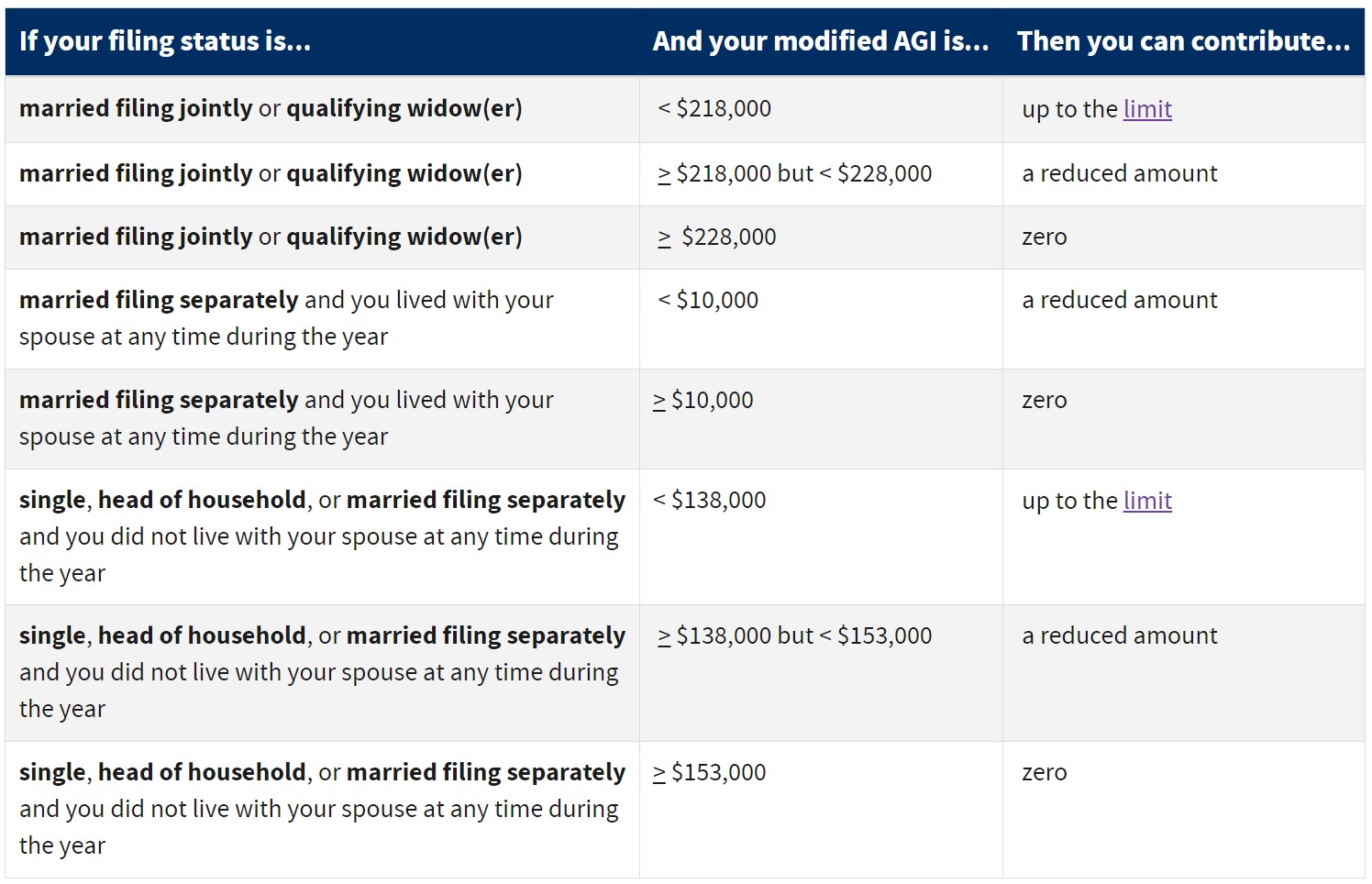This screenshot has width=1372, height=884.
Task: Click the 'Then you can contribute...' header
Action: pos(1183,41)
